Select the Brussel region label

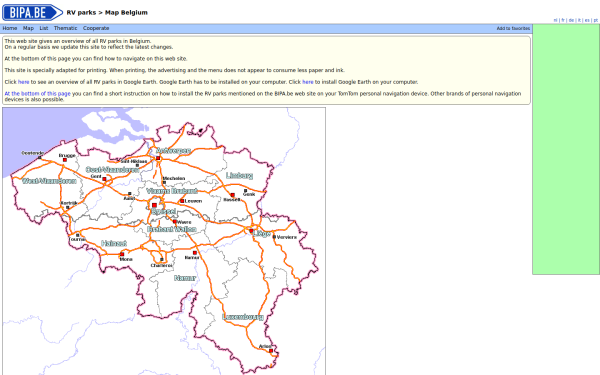163,212
